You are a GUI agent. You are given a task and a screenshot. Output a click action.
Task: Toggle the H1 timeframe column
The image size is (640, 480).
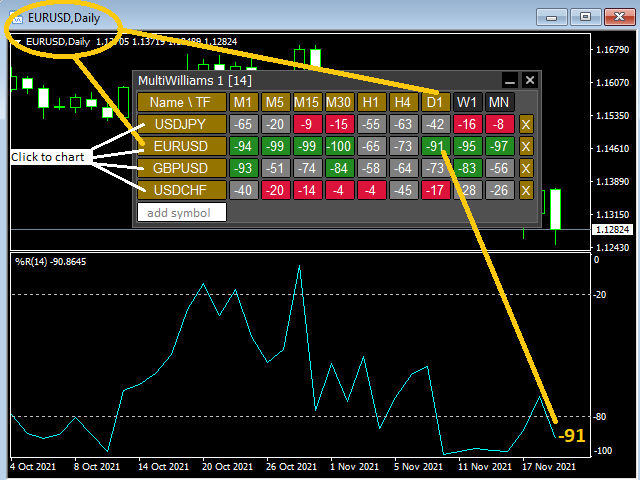coord(371,102)
